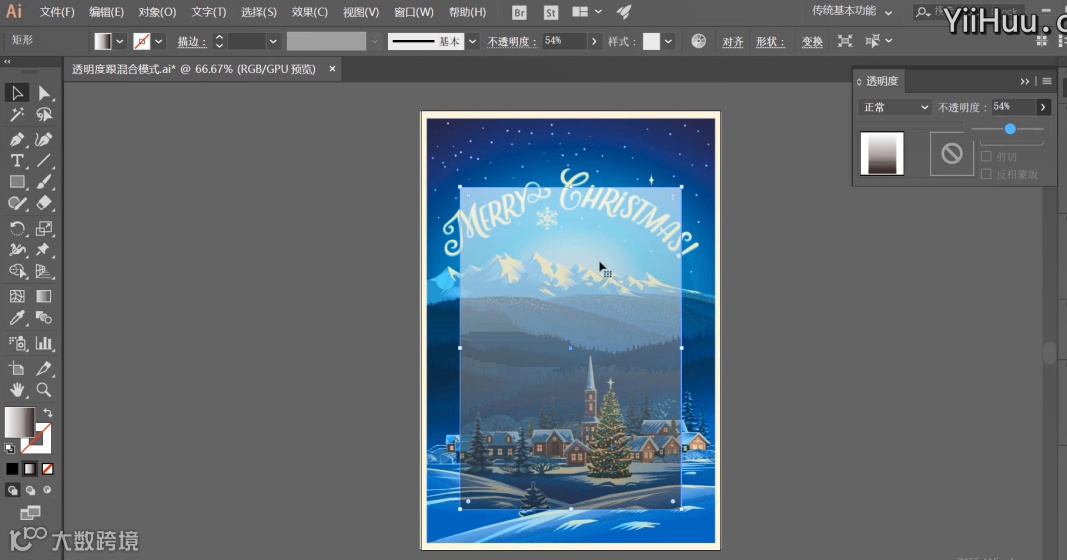Open the 文字(T) menu
This screenshot has height=560, width=1067.
pos(208,12)
